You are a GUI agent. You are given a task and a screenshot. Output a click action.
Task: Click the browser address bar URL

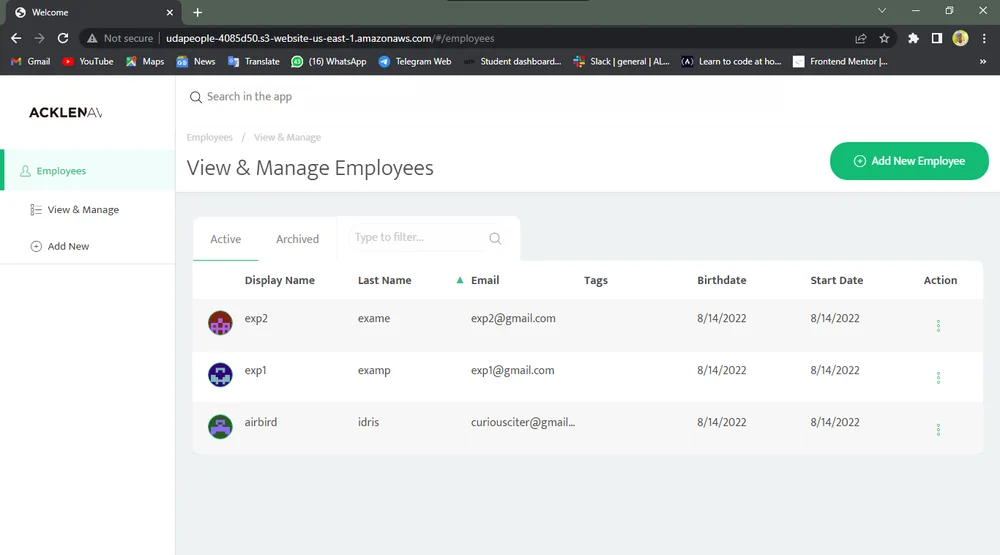coord(330,38)
